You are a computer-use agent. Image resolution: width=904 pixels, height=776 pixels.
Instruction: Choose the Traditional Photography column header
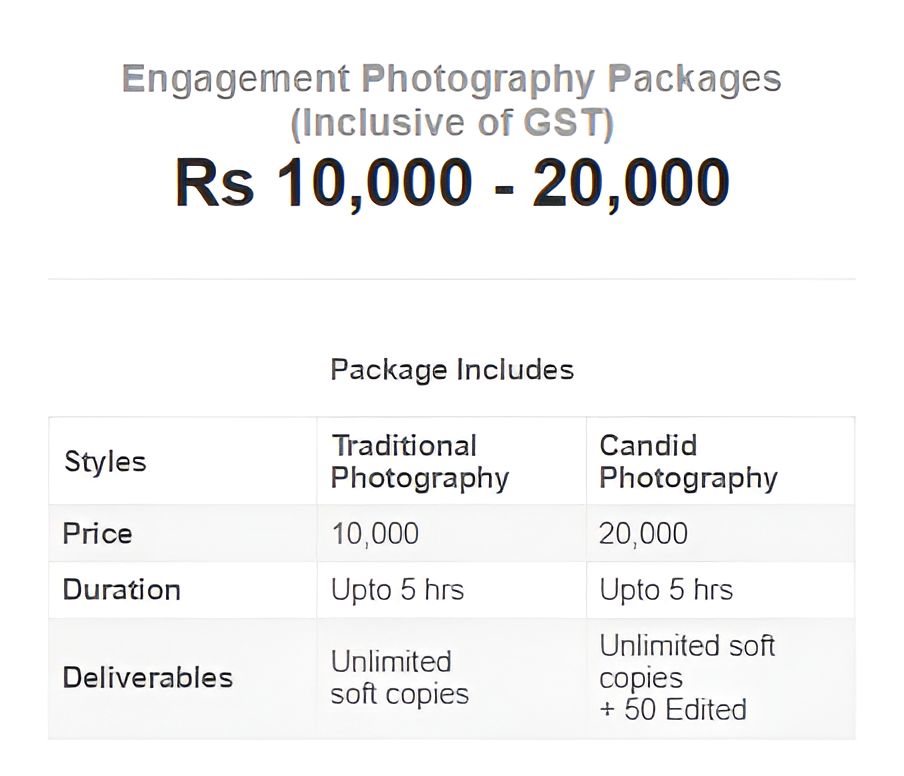tap(420, 462)
